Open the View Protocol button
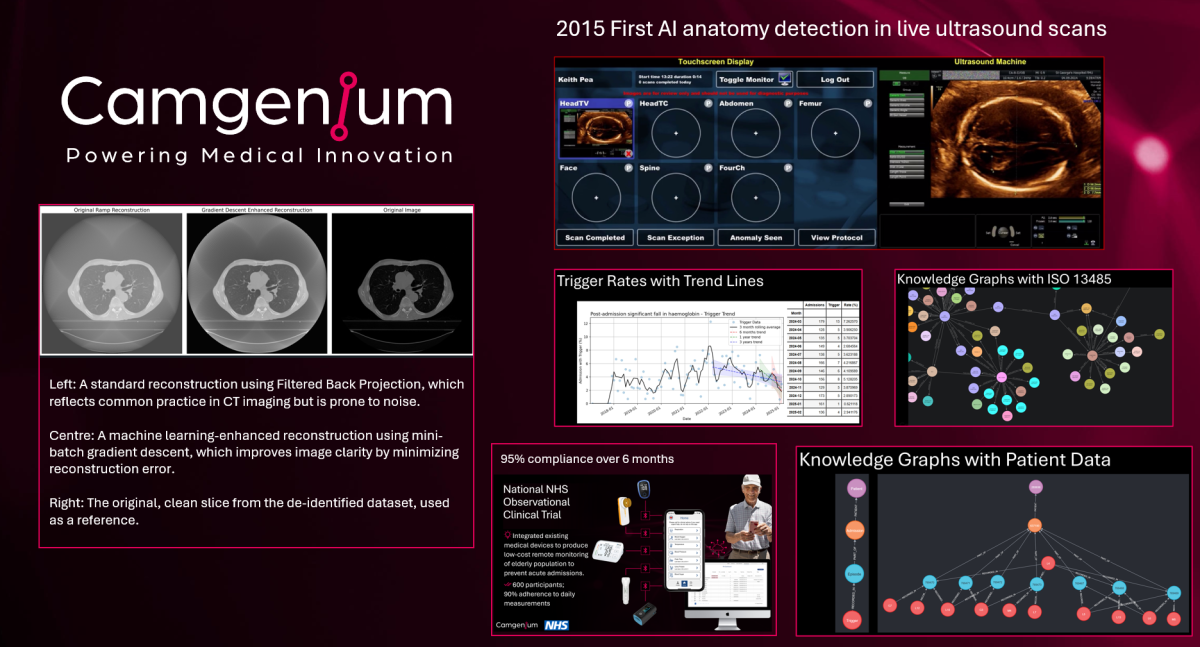 pos(835,238)
